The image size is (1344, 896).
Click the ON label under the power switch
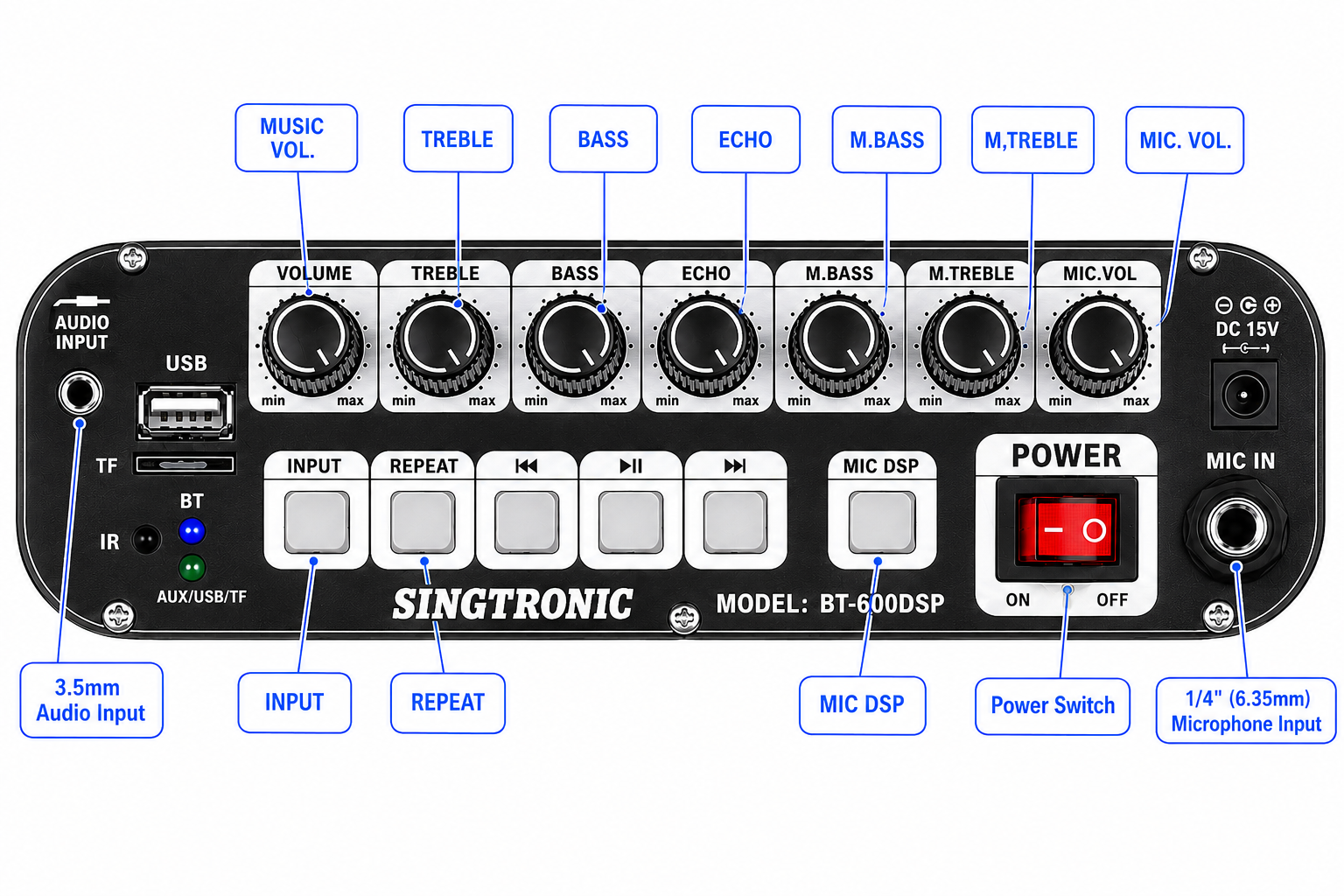click(x=1018, y=600)
